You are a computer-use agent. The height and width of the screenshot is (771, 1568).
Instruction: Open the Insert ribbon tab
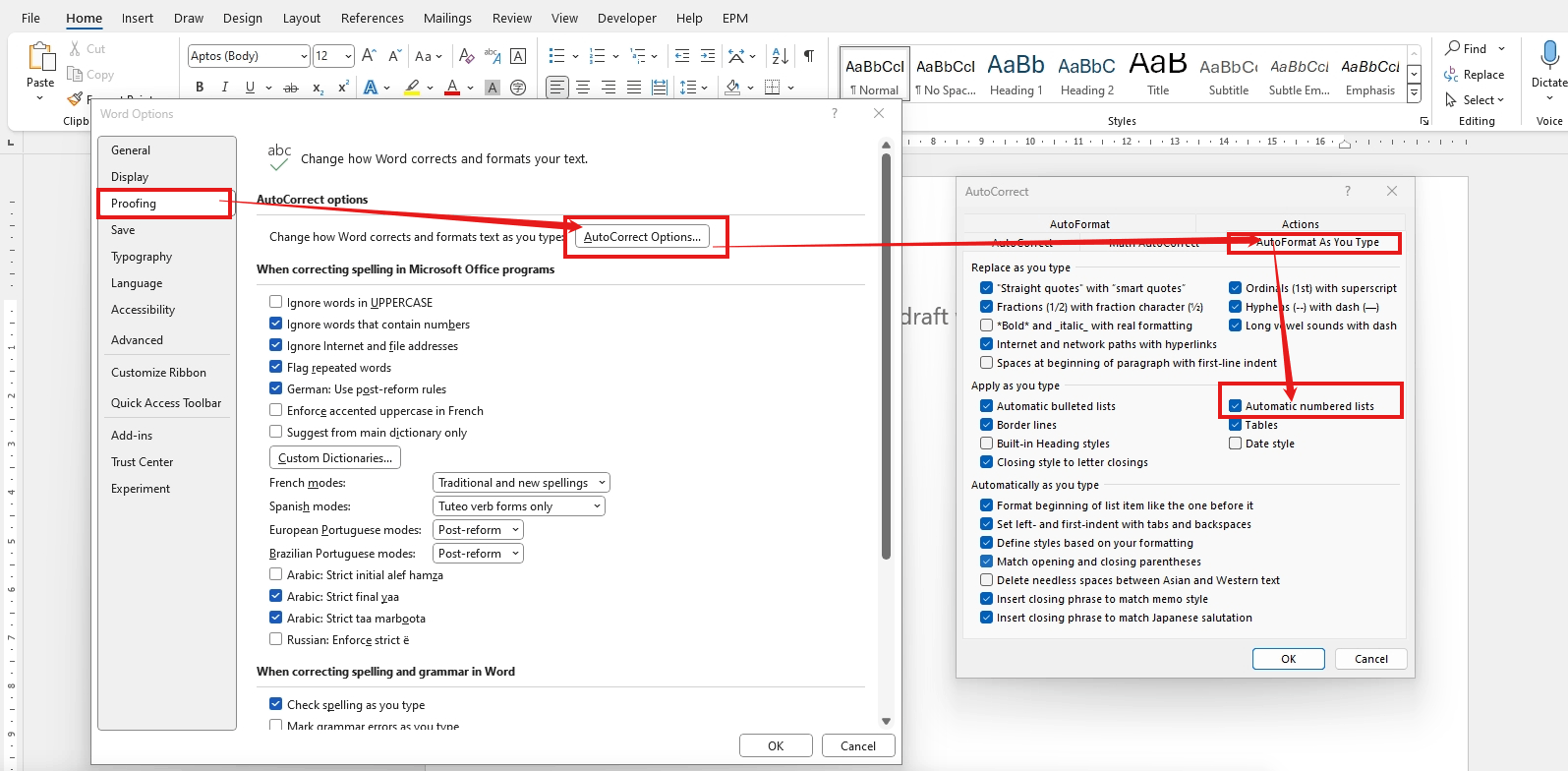click(x=138, y=18)
